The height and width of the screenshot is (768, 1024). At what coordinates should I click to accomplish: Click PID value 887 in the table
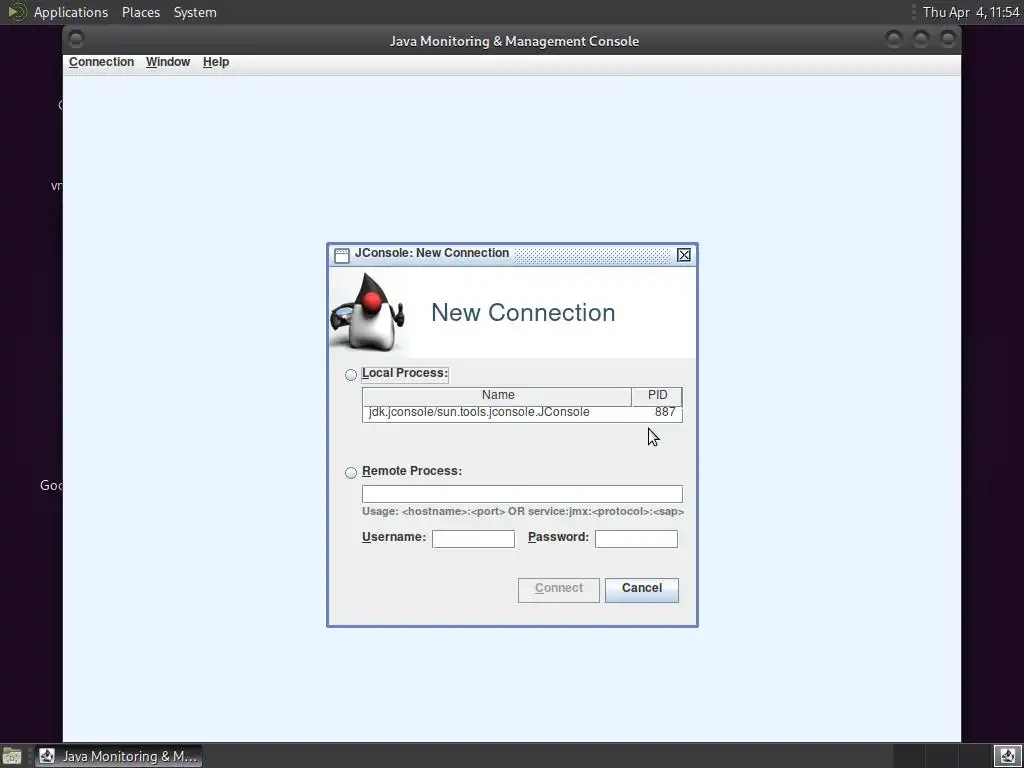665,413
